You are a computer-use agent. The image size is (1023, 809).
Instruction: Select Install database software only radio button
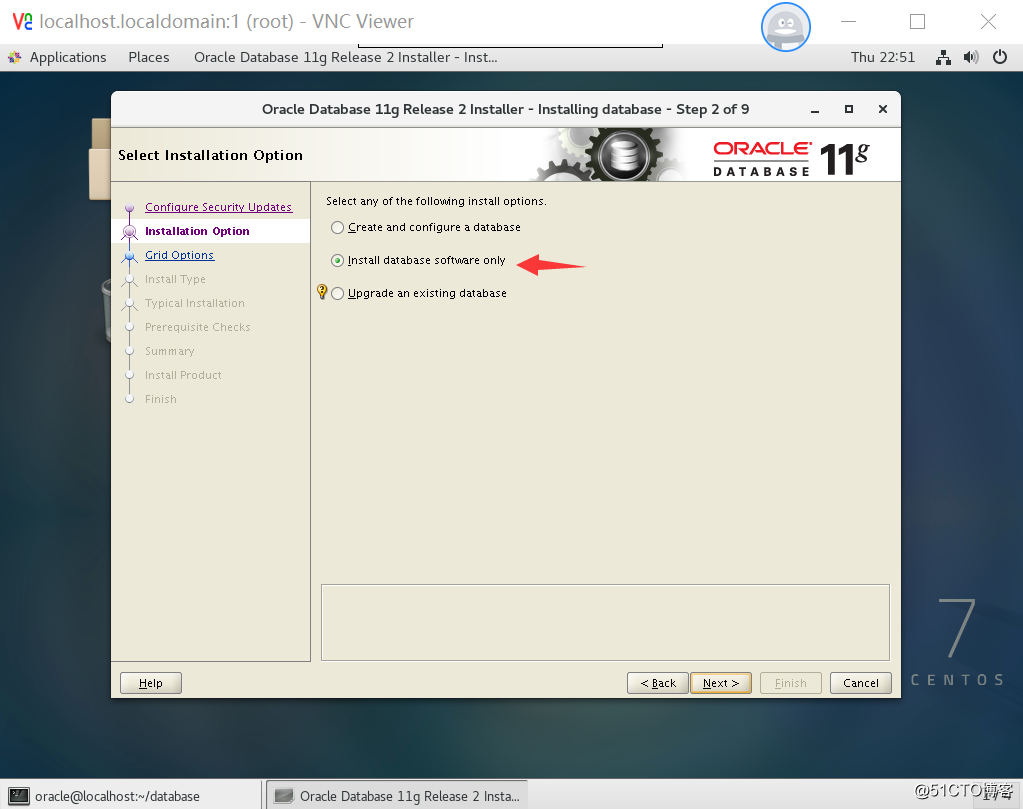click(x=337, y=260)
